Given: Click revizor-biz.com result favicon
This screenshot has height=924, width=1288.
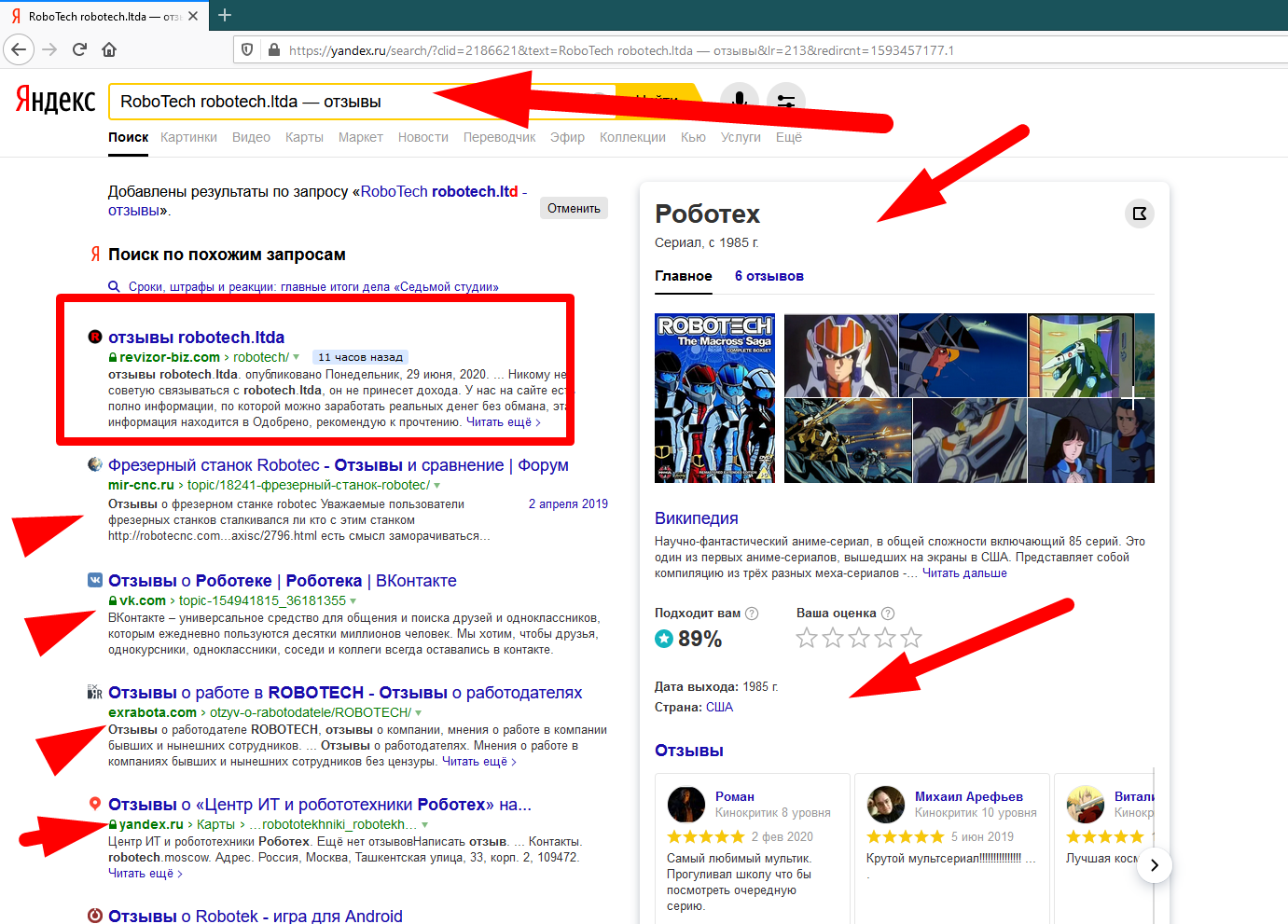Looking at the screenshot, I should [94, 337].
